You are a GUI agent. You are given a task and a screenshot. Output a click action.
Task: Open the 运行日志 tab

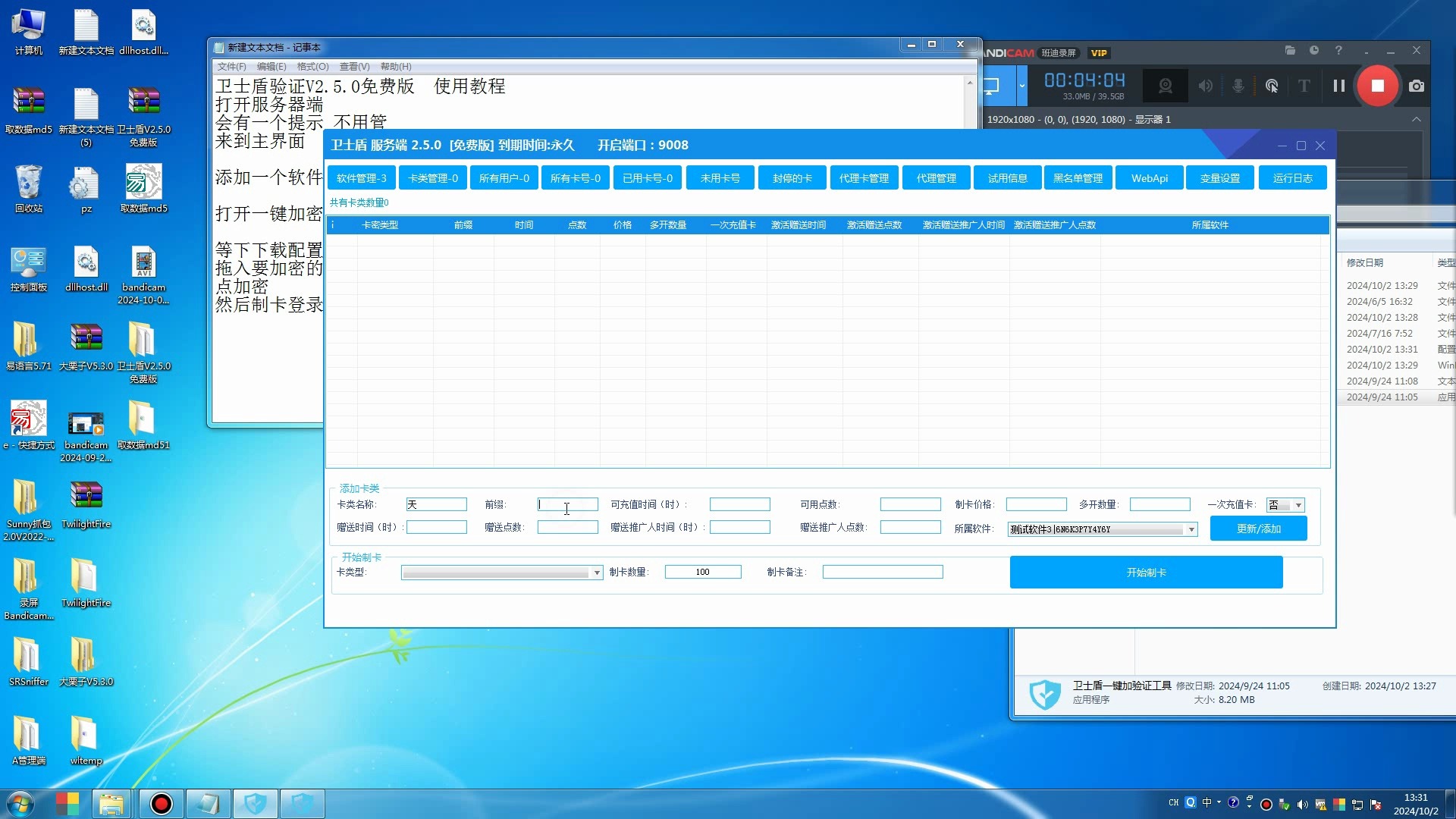[x=1293, y=178]
